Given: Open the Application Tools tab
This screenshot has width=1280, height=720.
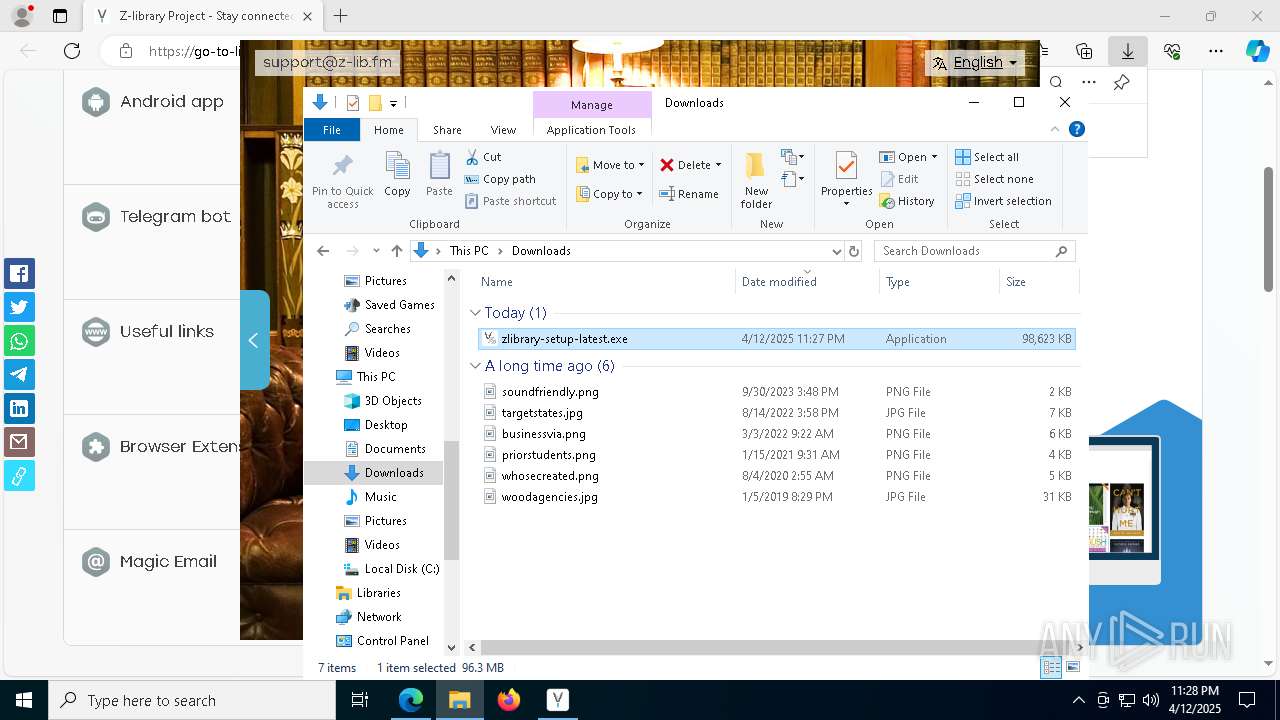Looking at the screenshot, I should pyautogui.click(x=591, y=130).
